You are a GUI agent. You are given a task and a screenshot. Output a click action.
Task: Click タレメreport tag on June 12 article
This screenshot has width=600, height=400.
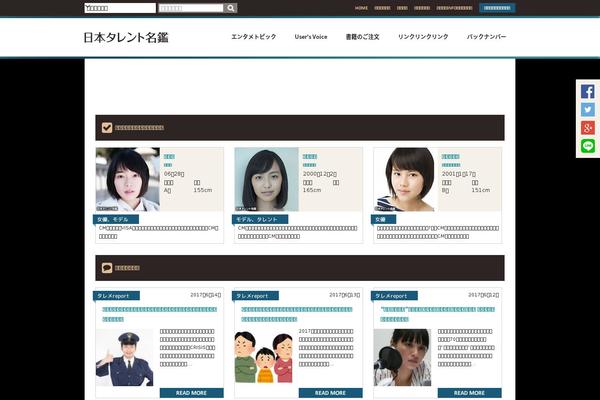click(394, 296)
